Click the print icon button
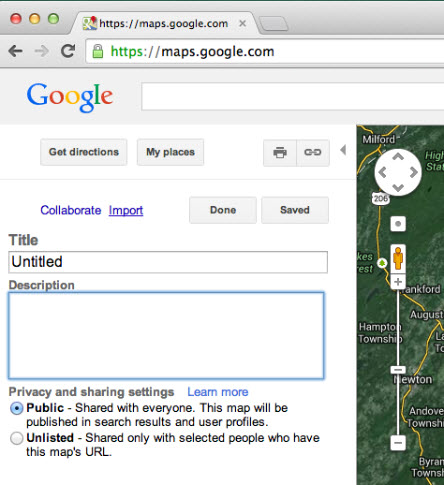 coord(280,152)
